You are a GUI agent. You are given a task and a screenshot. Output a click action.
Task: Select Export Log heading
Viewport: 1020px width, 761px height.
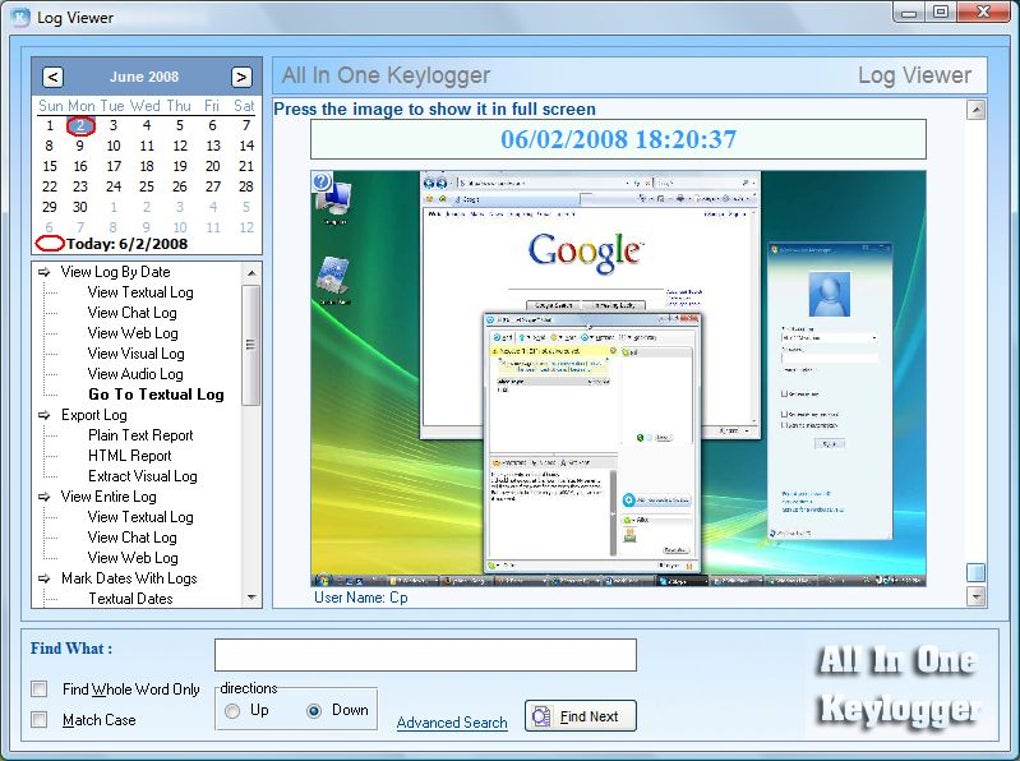[94, 415]
